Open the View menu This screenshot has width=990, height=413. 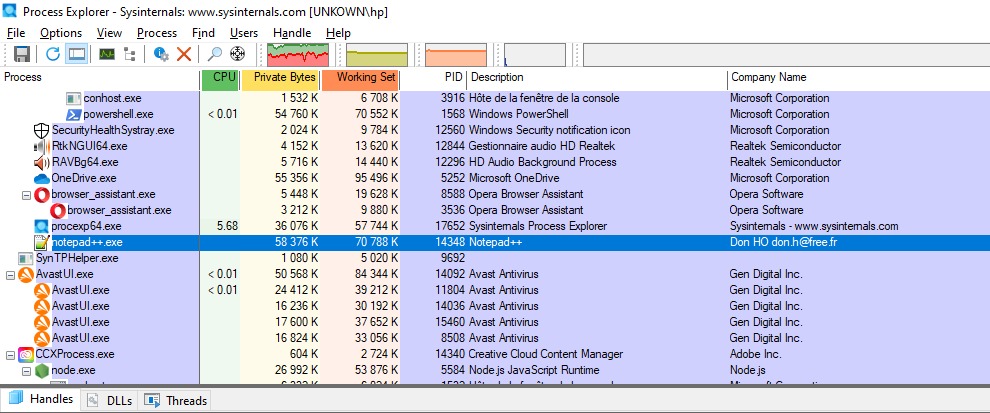pyautogui.click(x=109, y=33)
